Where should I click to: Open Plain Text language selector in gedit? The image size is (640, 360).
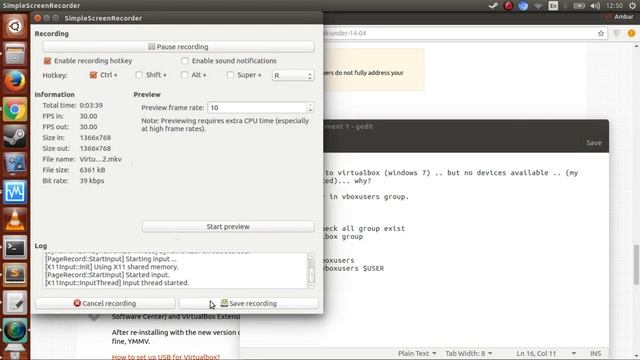pyautogui.click(x=417, y=353)
